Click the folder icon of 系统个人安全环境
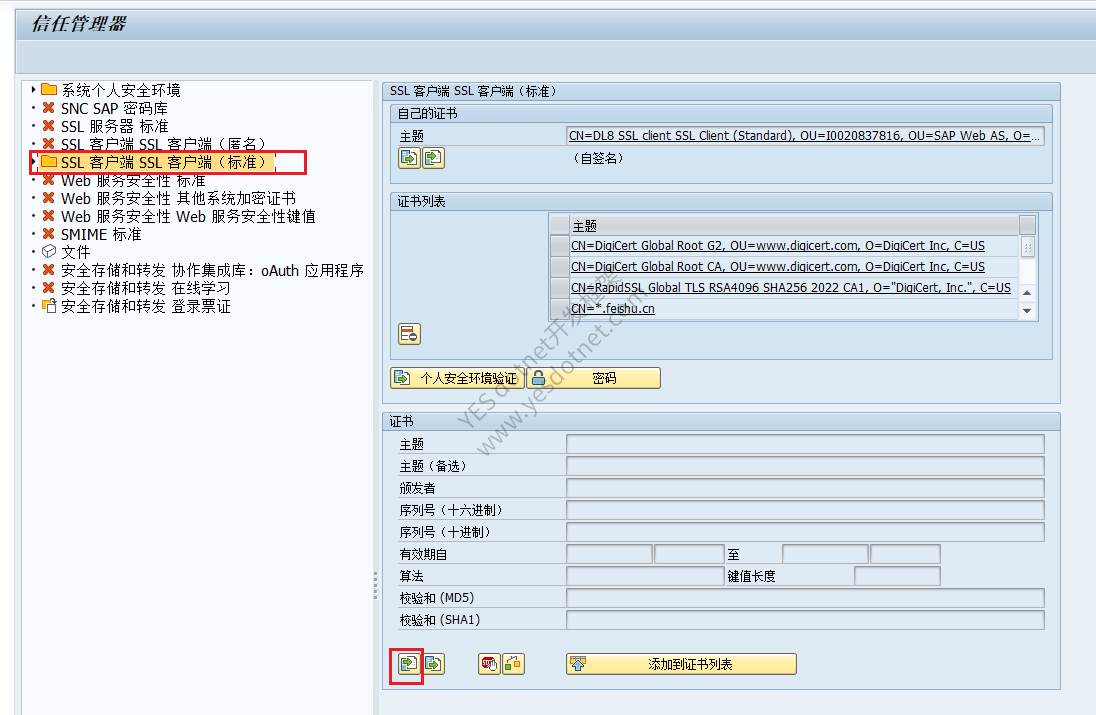 coord(49,89)
